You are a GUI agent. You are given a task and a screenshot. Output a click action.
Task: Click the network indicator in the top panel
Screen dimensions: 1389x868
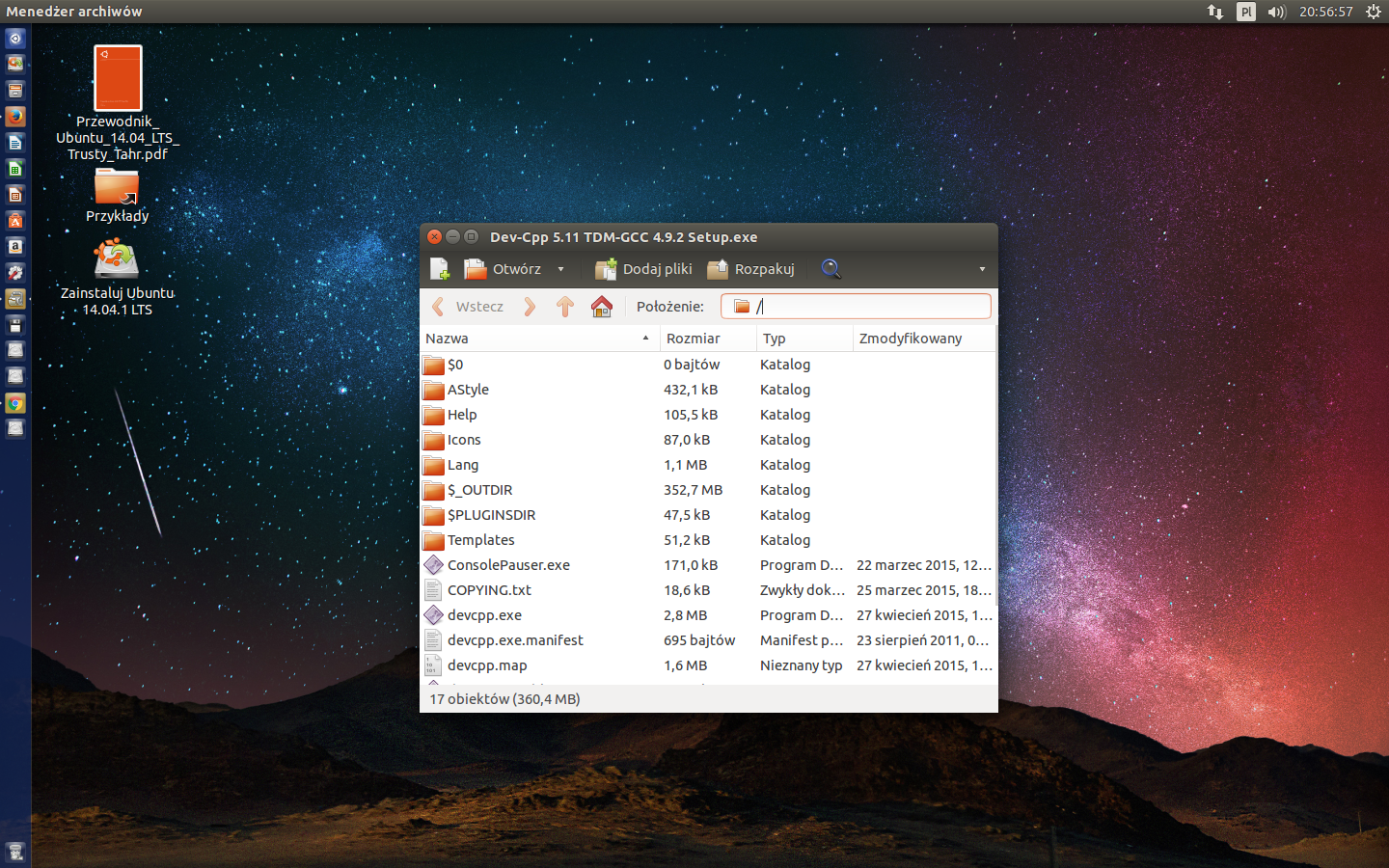point(1215,12)
